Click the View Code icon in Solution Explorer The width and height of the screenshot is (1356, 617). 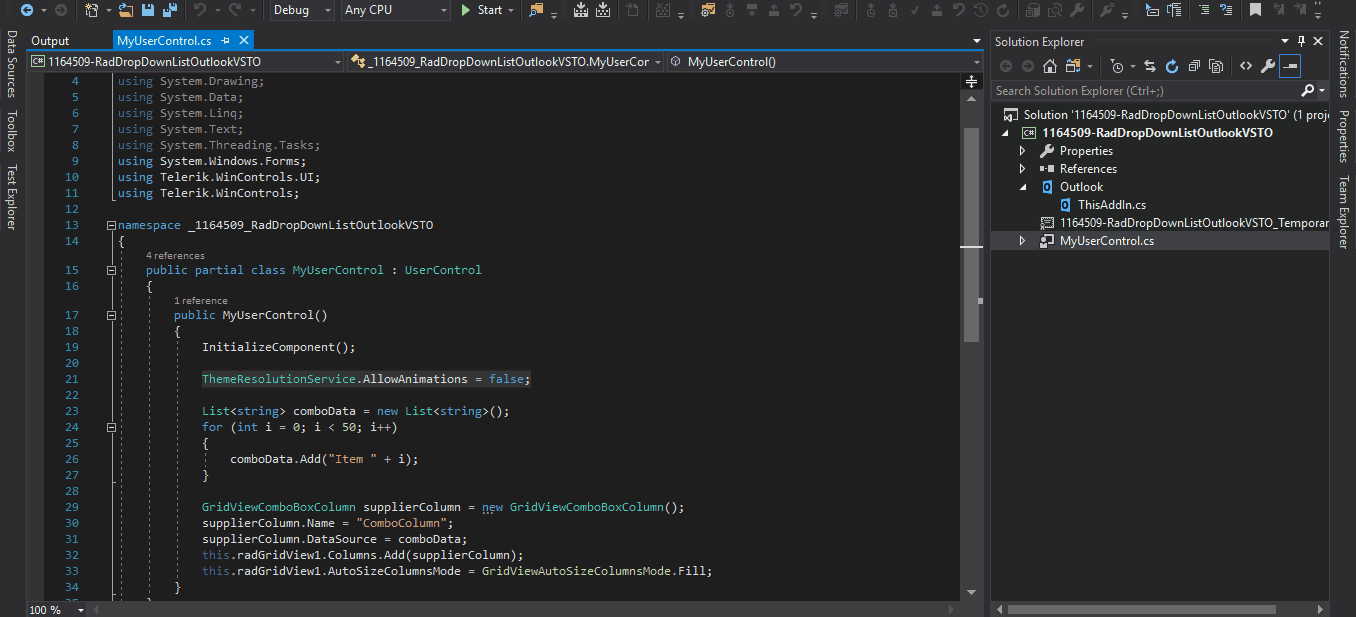tap(1245, 66)
